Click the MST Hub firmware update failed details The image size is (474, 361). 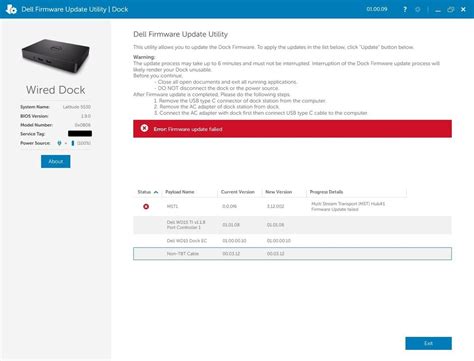click(x=348, y=206)
